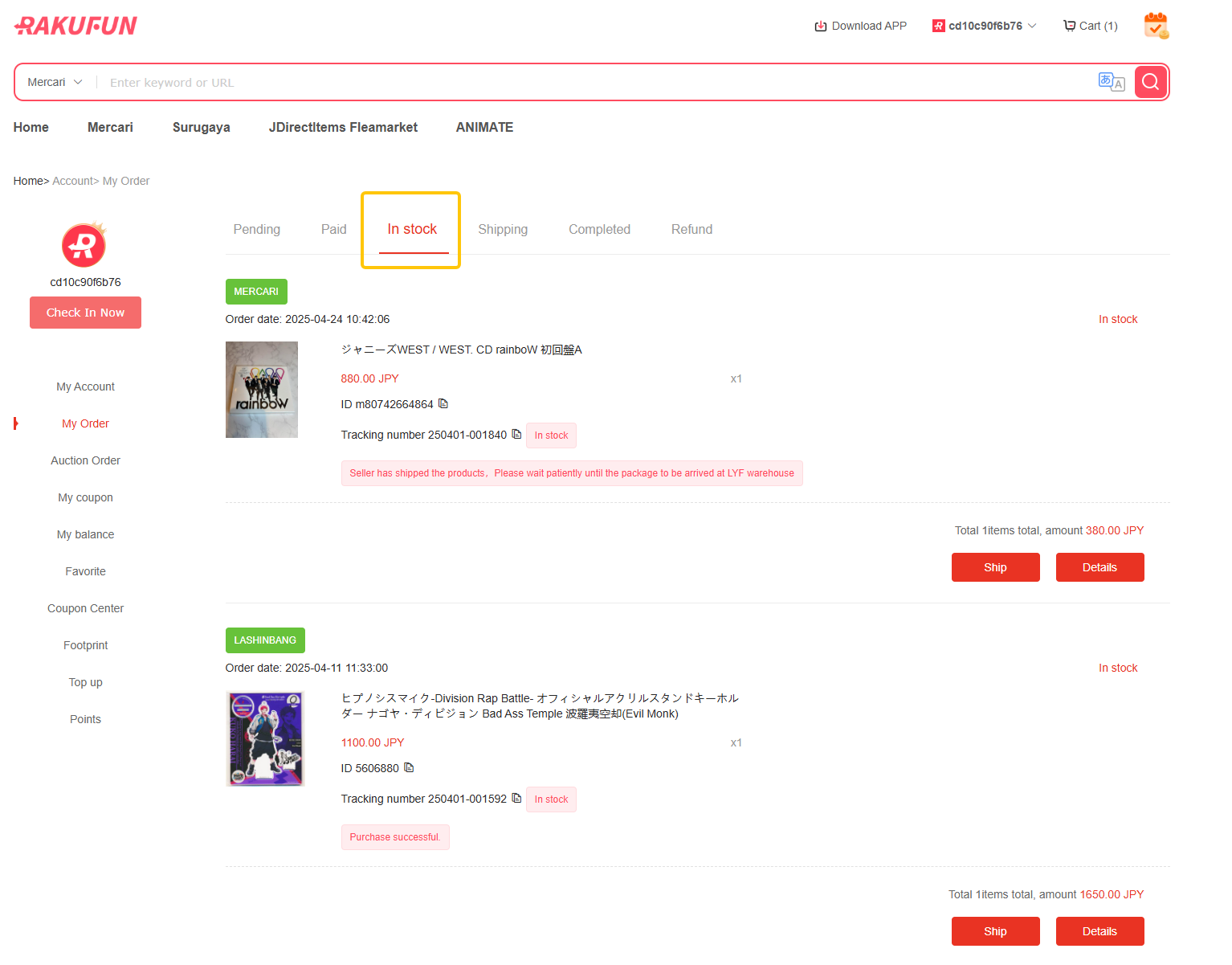Open Footprint in sidebar
Viewport: 1232px width, 965px height.
(x=85, y=645)
